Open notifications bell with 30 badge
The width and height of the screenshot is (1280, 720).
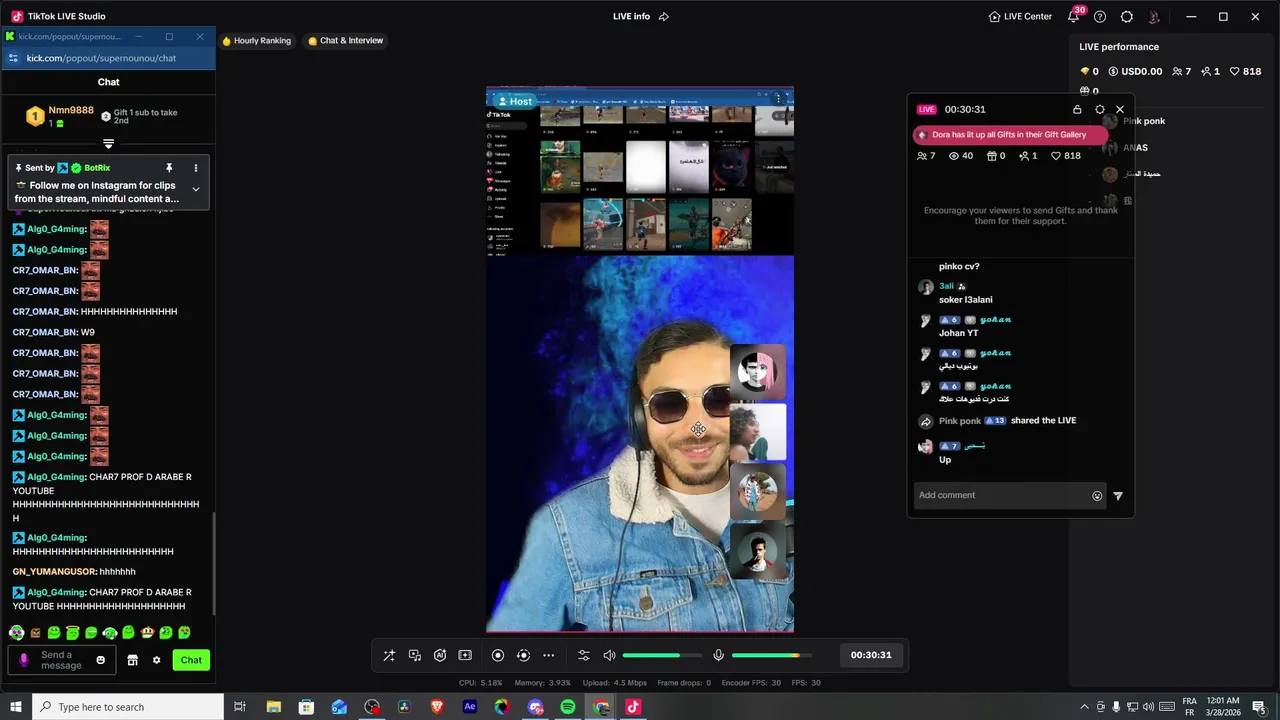pyautogui.click(x=1075, y=15)
